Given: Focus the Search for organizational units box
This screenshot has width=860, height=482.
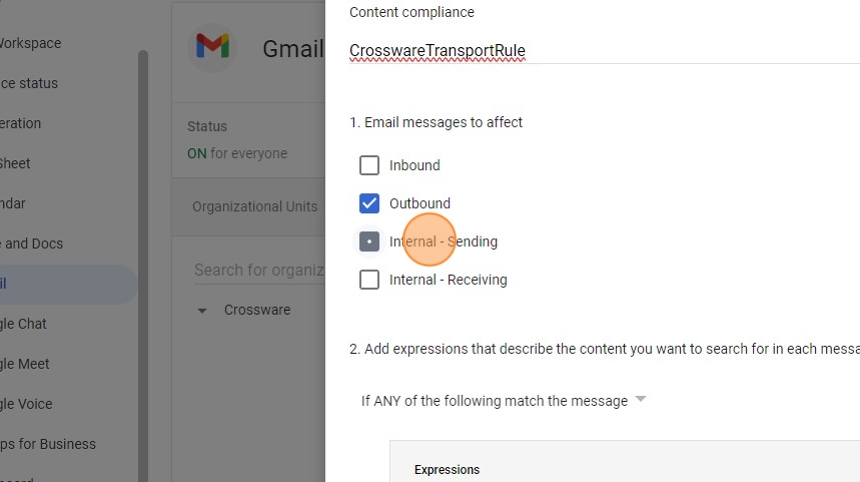Looking at the screenshot, I should (258, 270).
